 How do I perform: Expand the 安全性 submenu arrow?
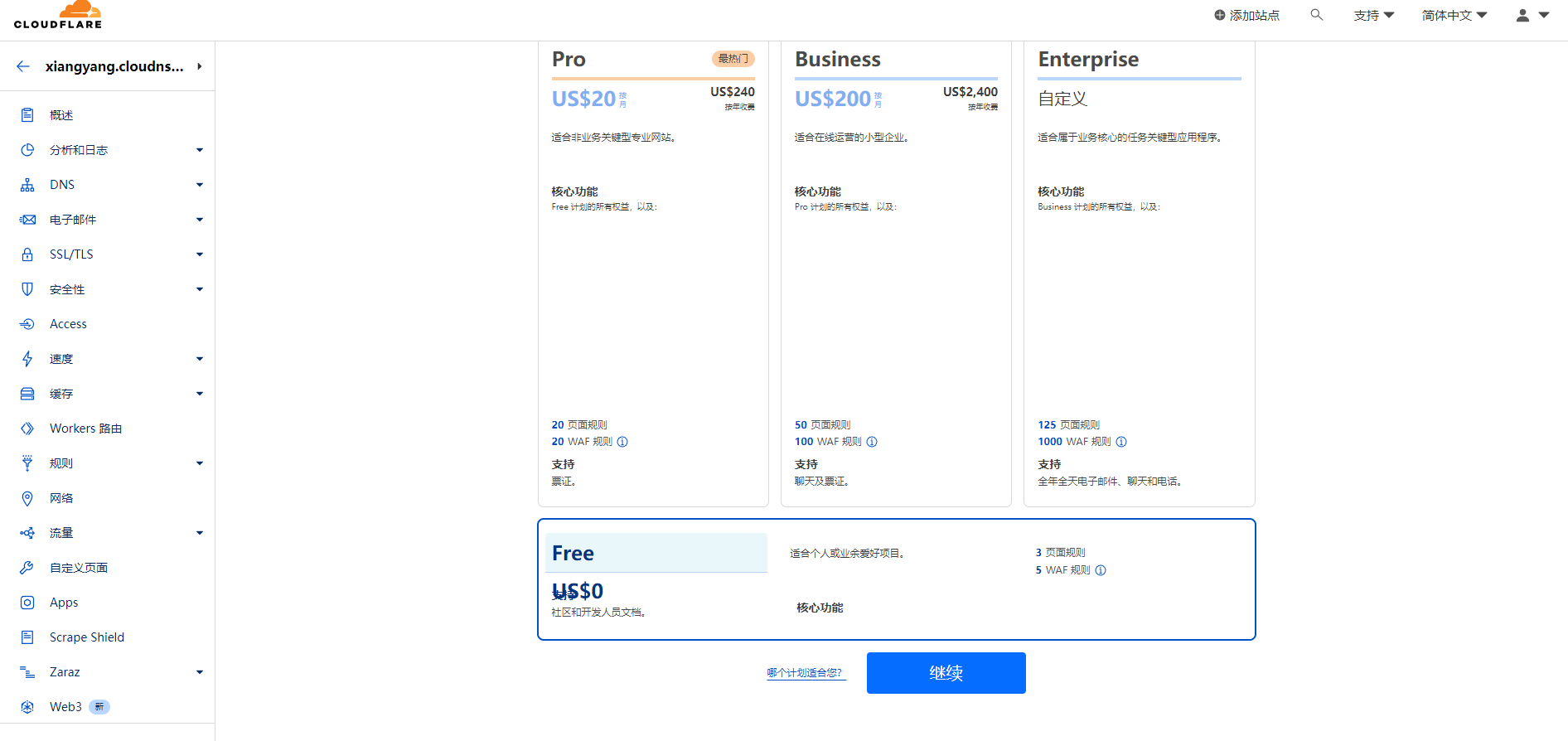pos(200,289)
